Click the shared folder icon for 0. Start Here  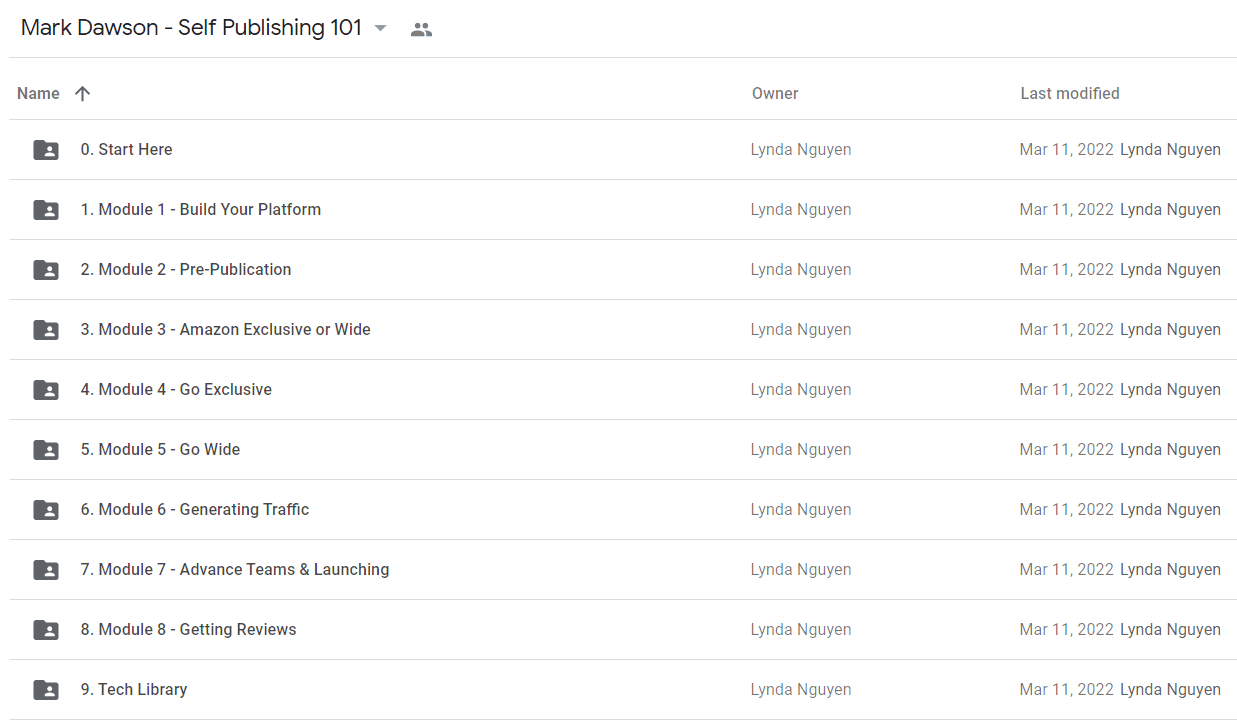pos(46,150)
